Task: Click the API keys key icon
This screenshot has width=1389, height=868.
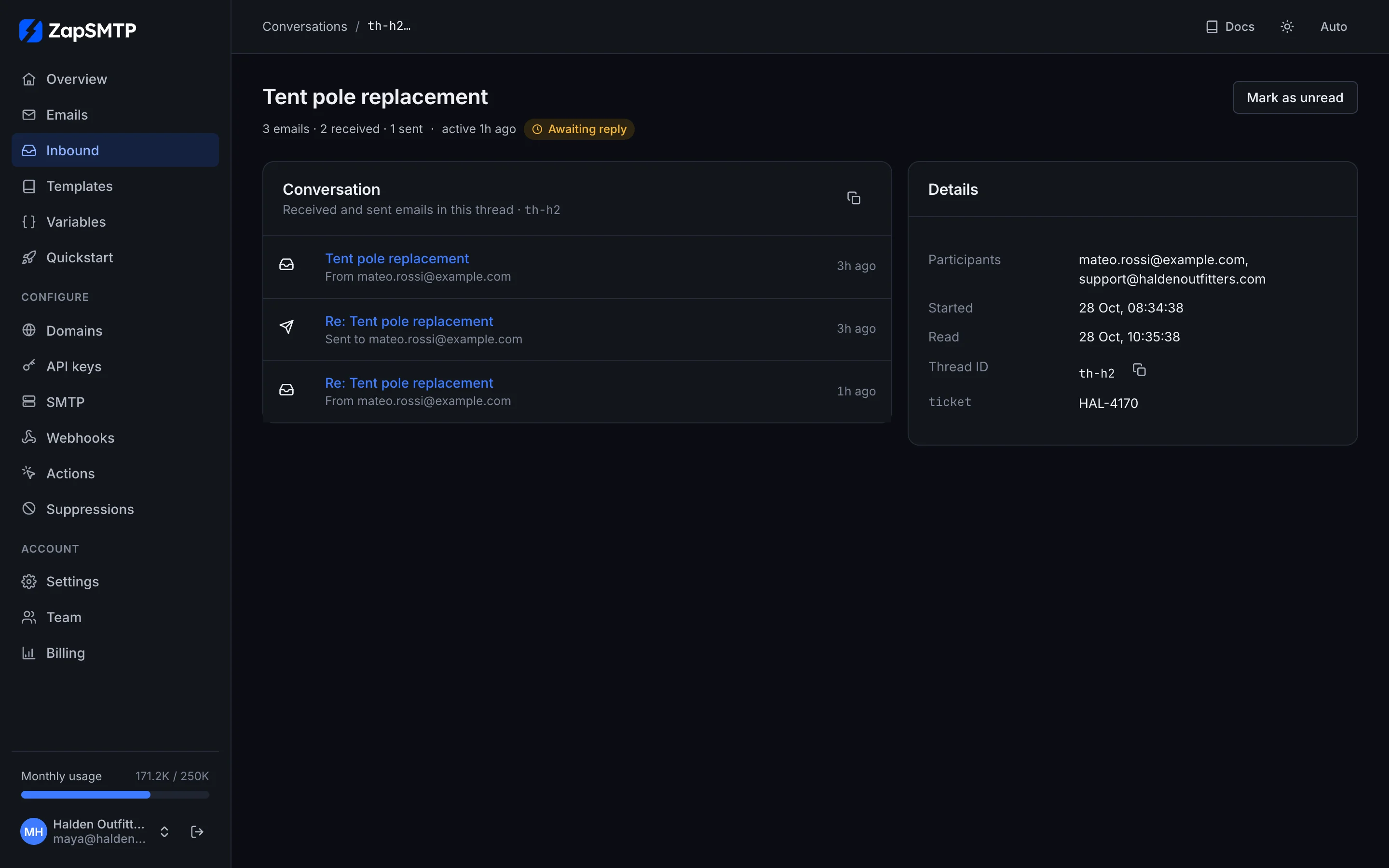Action: click(29, 366)
